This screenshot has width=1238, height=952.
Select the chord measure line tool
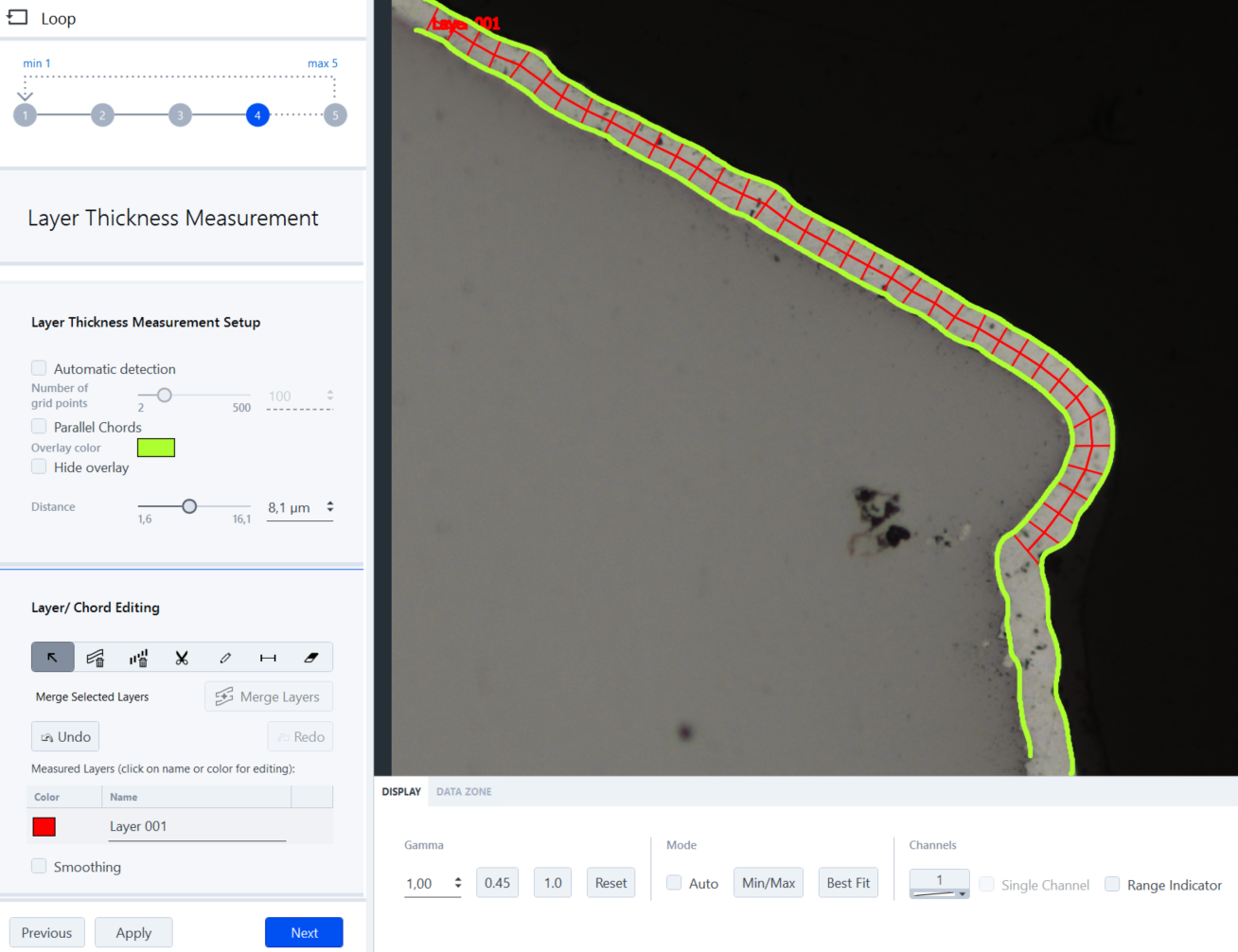pos(268,658)
